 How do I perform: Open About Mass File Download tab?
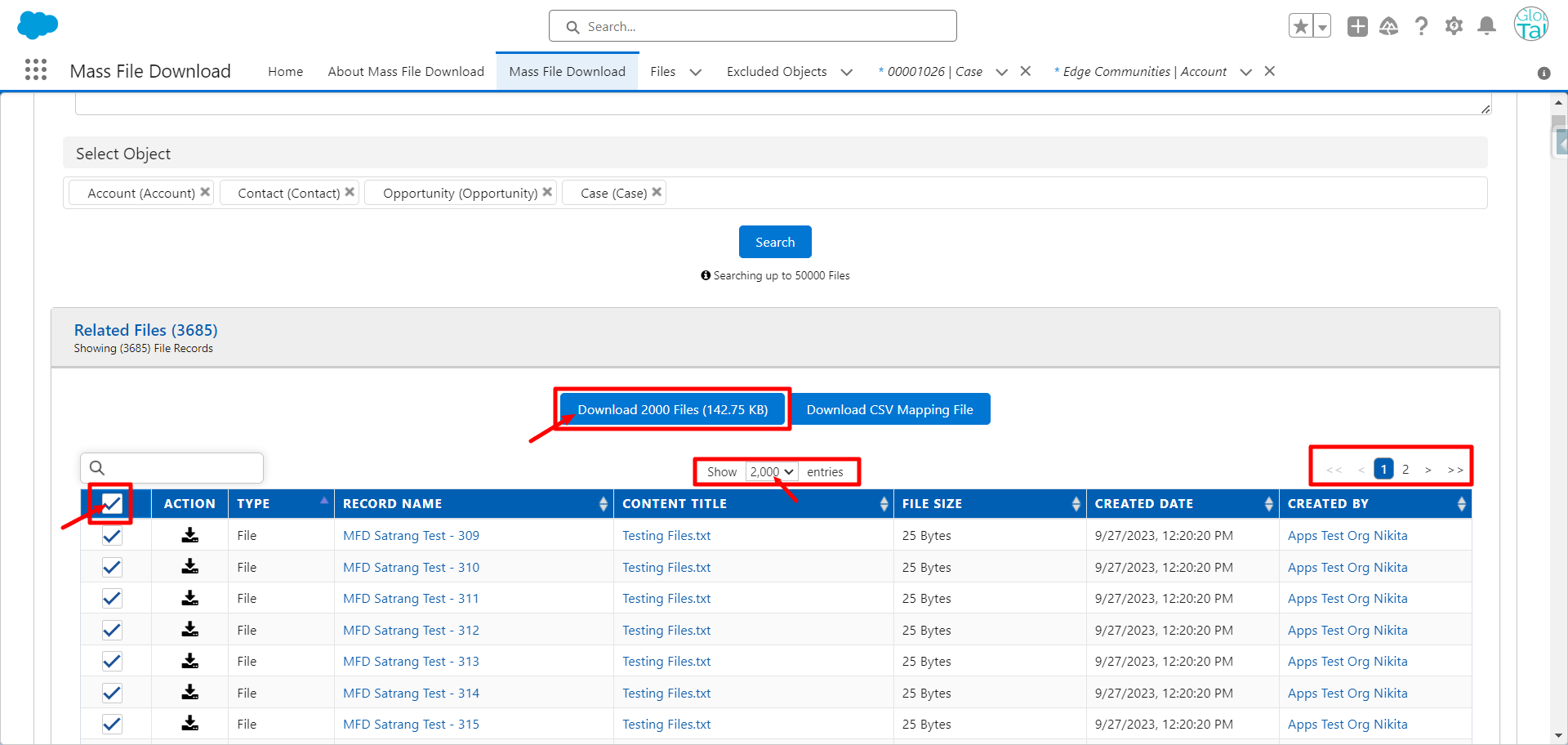pos(406,72)
